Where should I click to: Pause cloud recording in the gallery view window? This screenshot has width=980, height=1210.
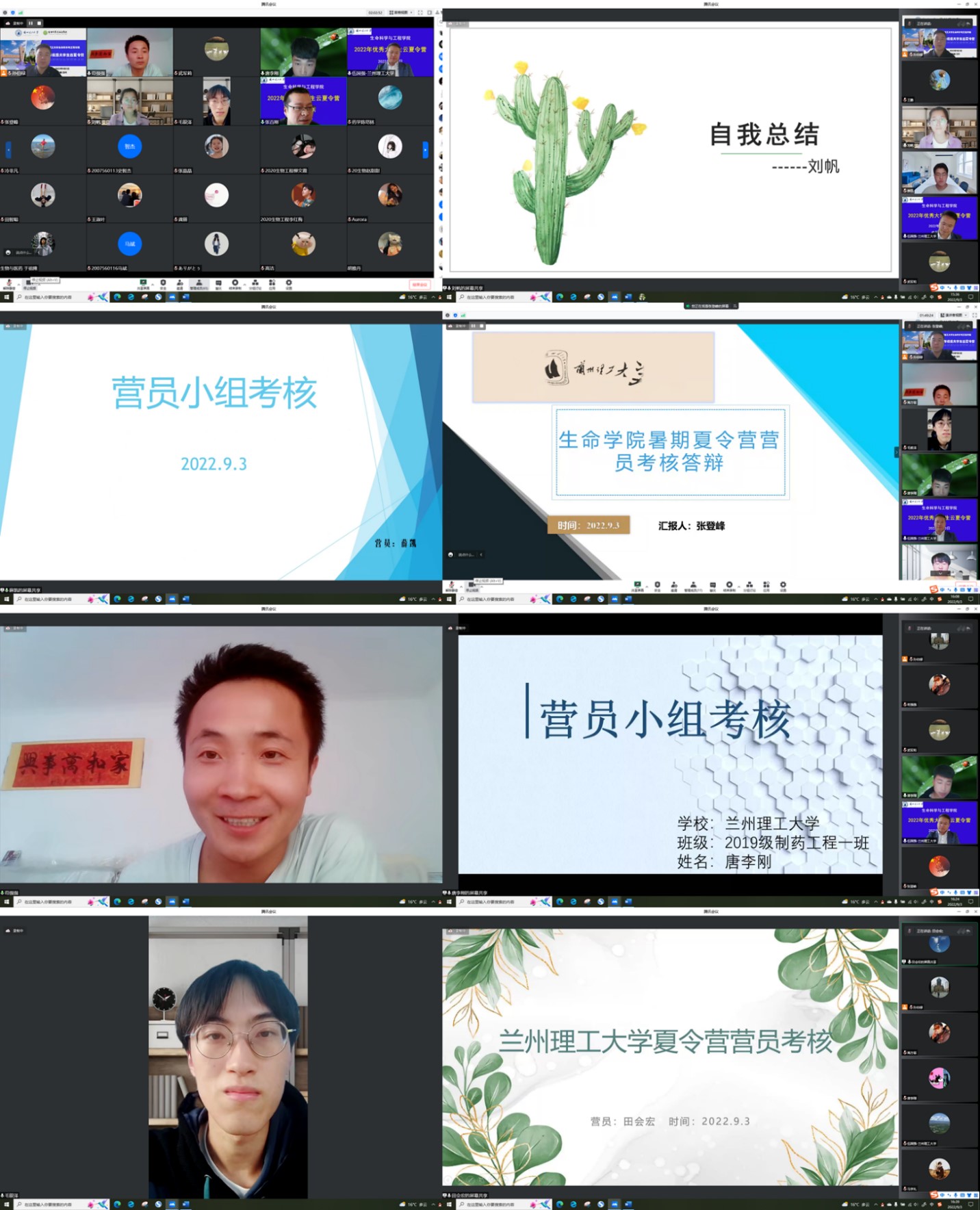[x=30, y=23]
